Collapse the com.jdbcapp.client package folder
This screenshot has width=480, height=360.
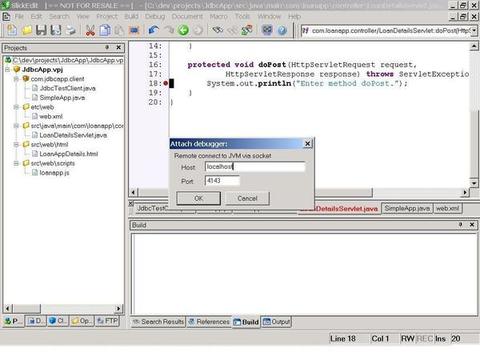coord(16,79)
